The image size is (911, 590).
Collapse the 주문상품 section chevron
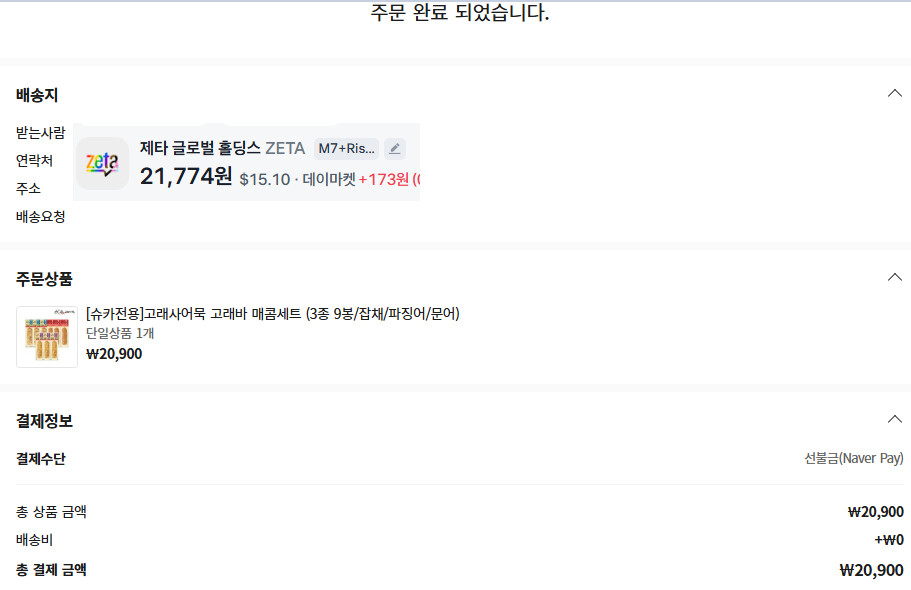(895, 277)
